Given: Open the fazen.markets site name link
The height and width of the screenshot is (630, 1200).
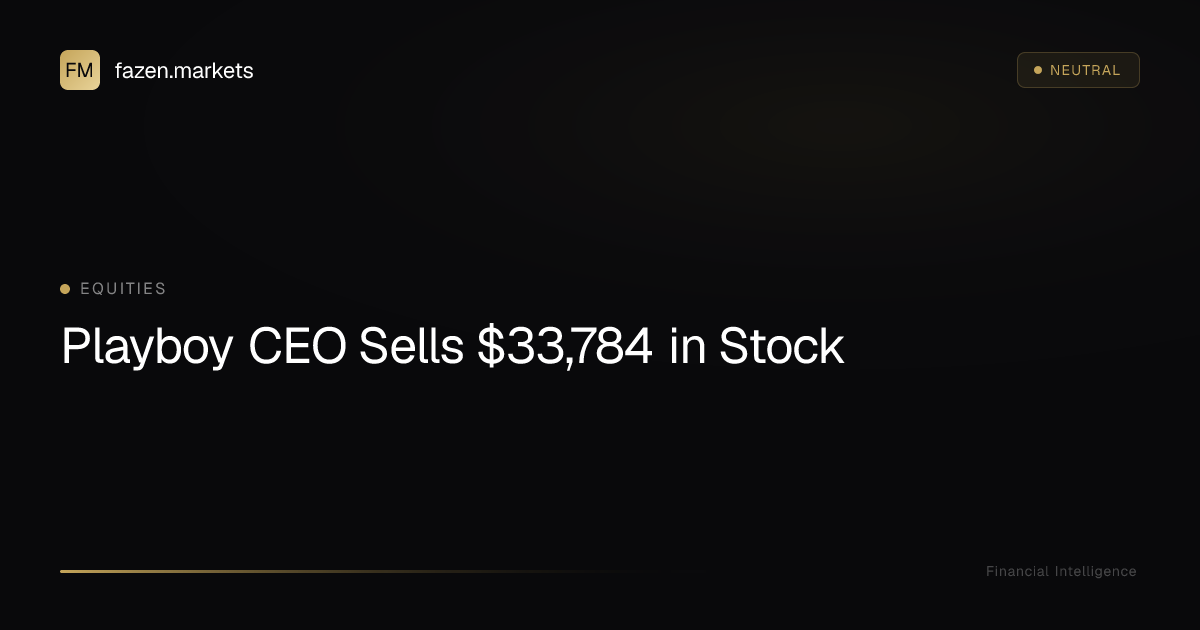Looking at the screenshot, I should click(184, 70).
